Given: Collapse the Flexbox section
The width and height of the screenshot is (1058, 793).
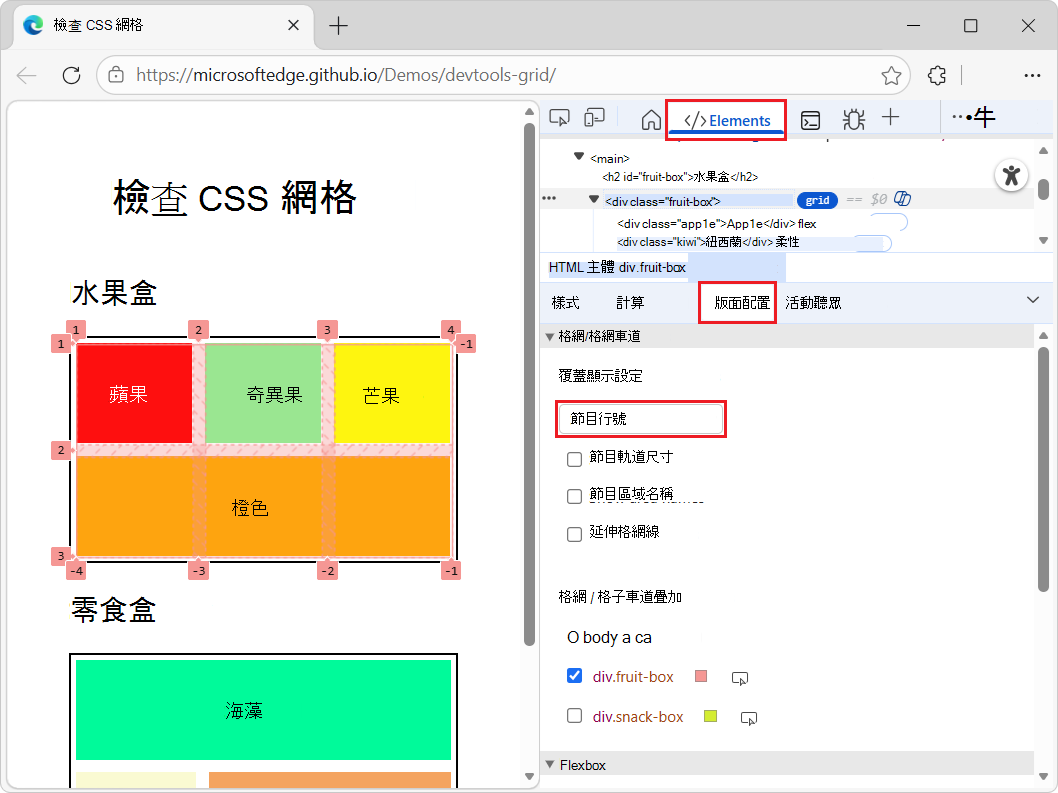Looking at the screenshot, I should click(549, 764).
